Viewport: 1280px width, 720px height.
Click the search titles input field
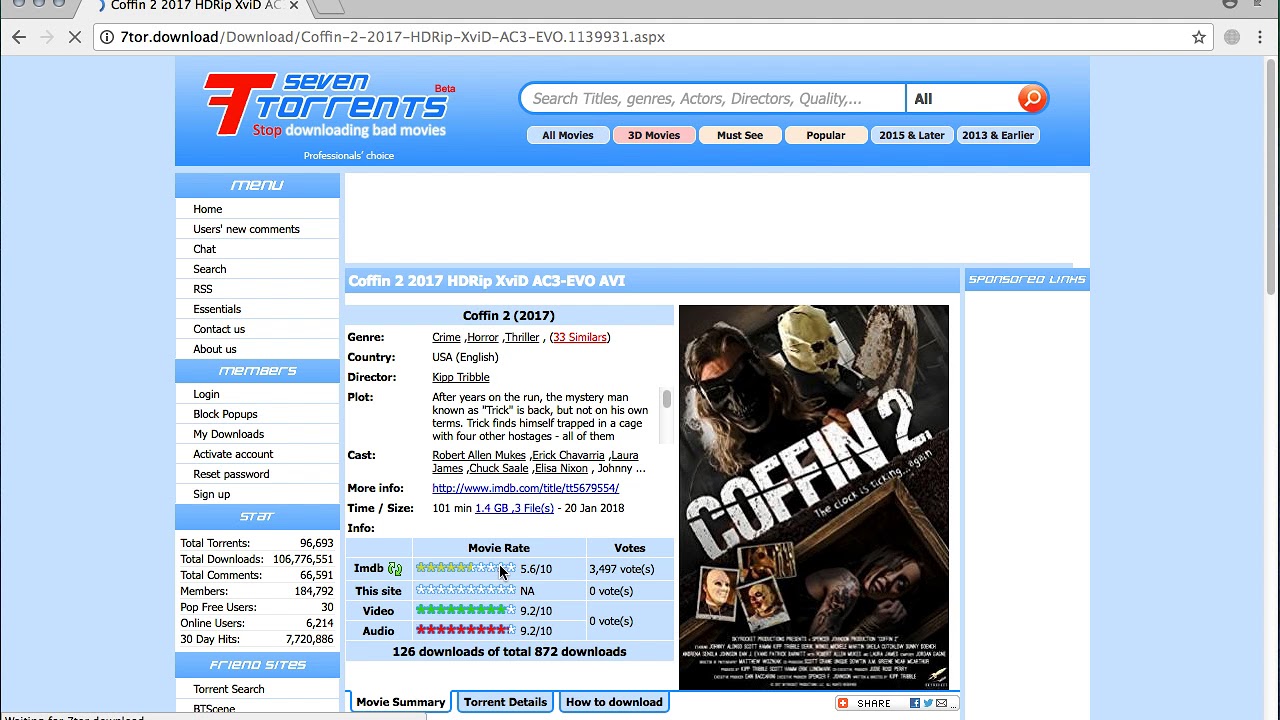click(x=712, y=99)
